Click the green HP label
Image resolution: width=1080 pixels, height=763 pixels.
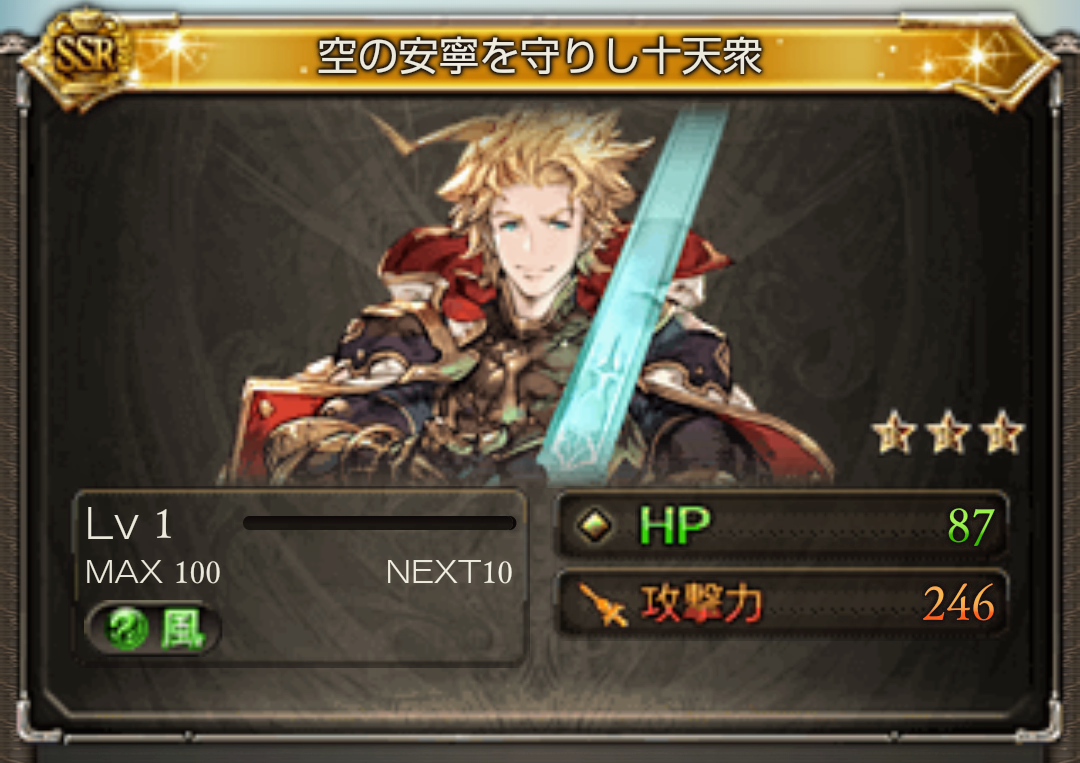coord(674,526)
